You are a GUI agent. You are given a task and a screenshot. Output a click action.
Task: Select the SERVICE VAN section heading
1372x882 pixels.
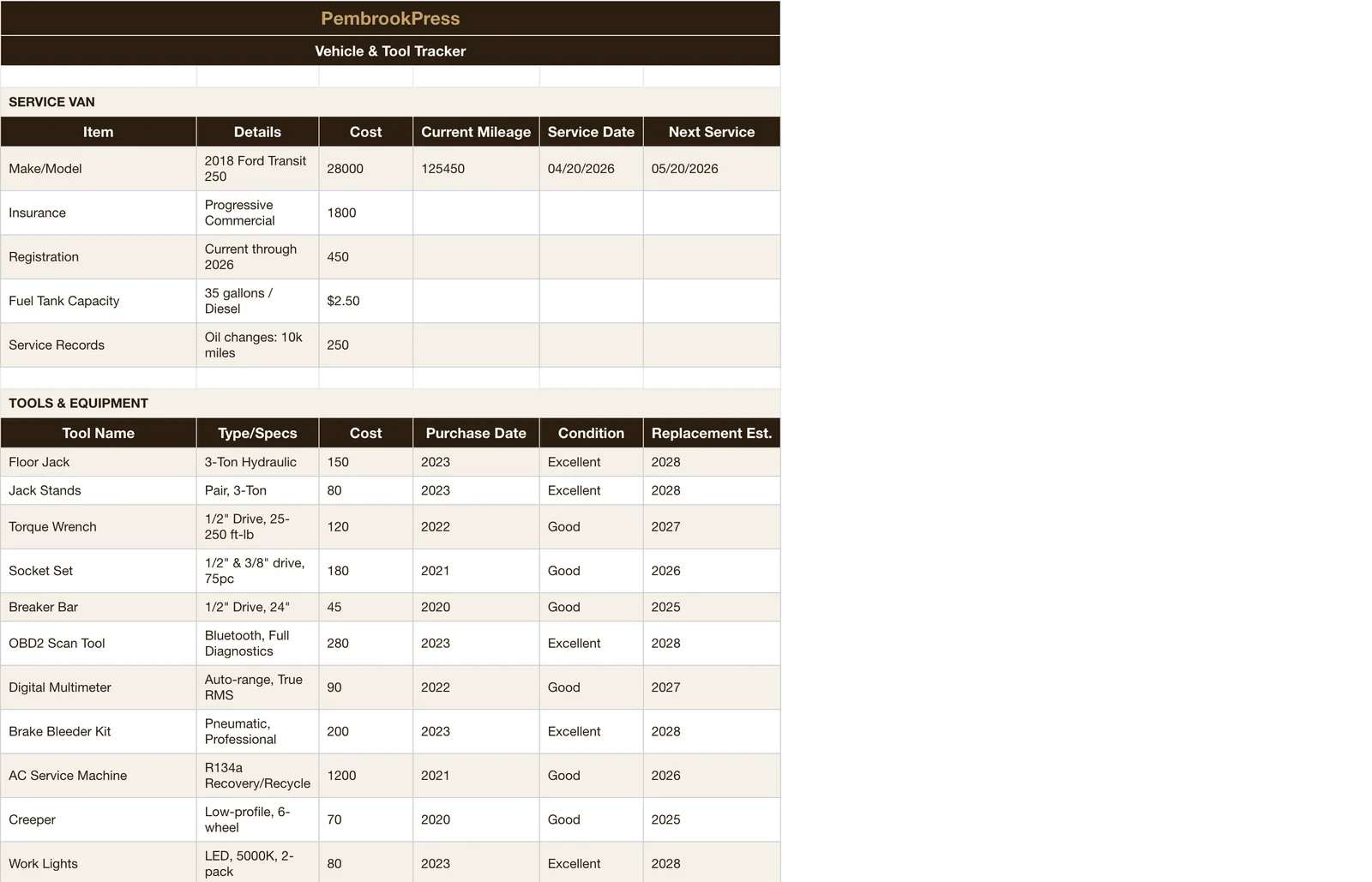(390, 102)
